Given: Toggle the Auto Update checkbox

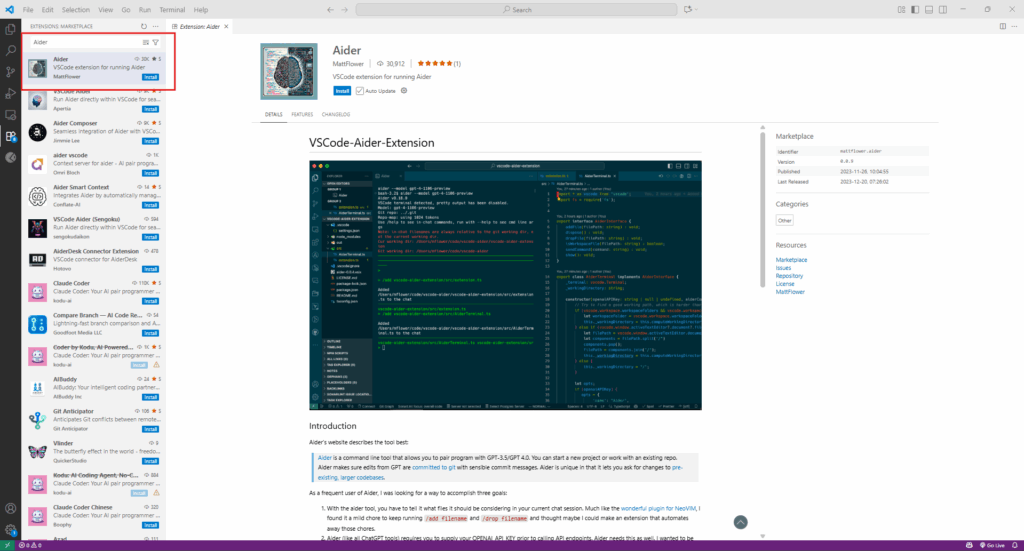Looking at the screenshot, I should (x=359, y=90).
